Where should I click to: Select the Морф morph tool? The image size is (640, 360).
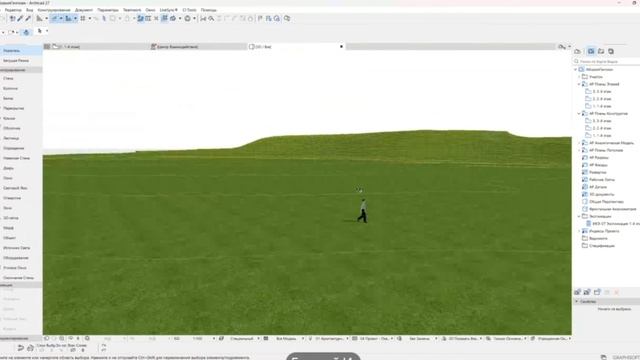(x=20, y=228)
